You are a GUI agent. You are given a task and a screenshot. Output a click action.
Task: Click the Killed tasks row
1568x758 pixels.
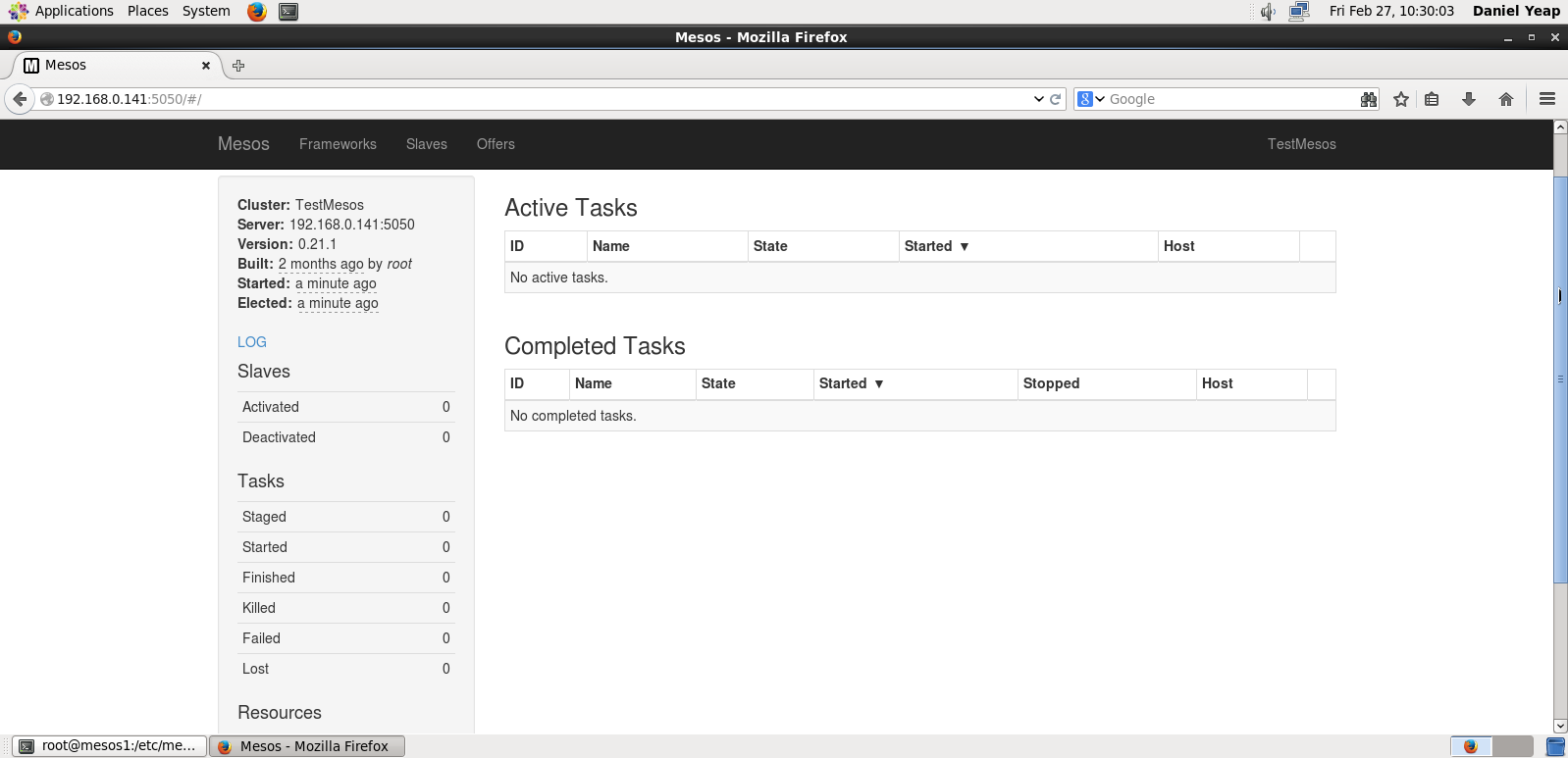click(346, 608)
